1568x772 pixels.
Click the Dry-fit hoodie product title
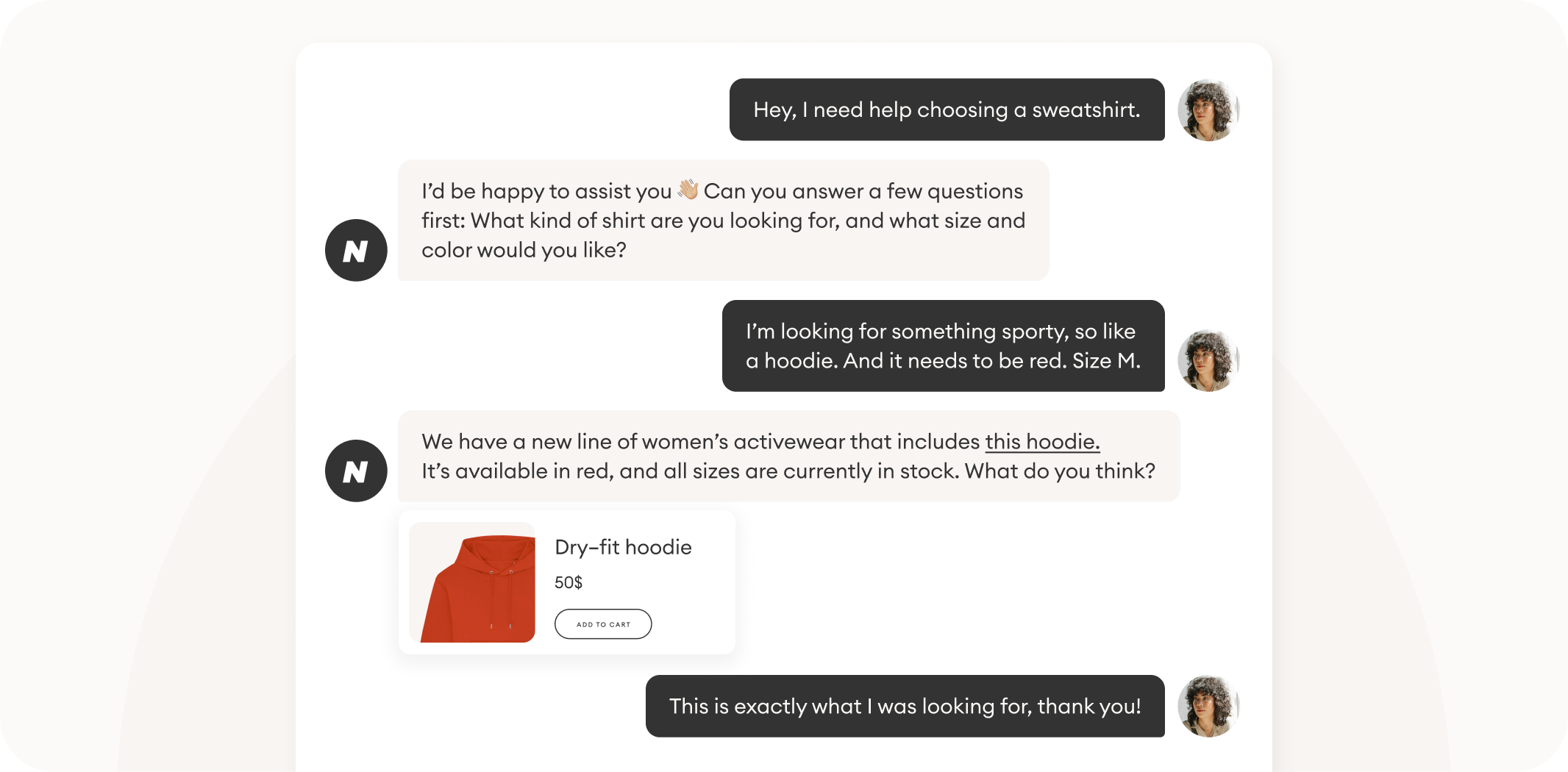[x=623, y=546]
